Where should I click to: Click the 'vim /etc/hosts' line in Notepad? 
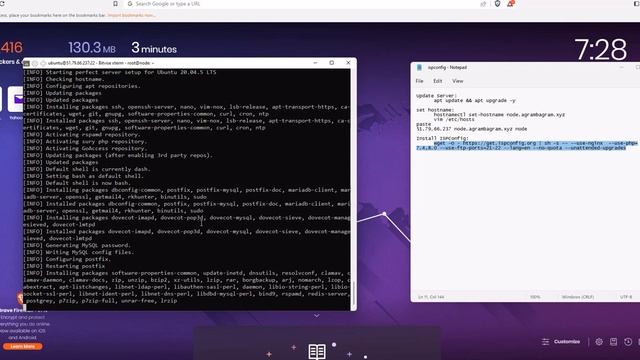454,120
